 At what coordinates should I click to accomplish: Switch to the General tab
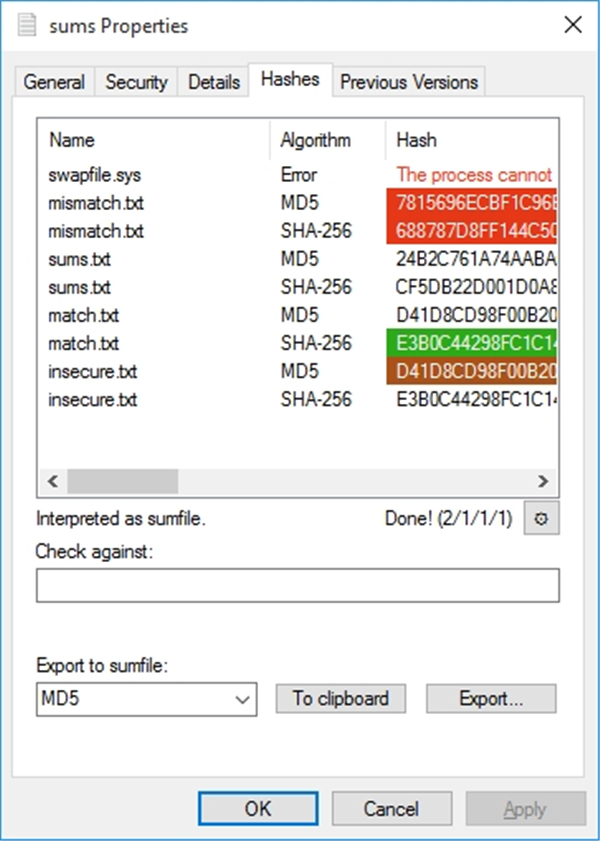click(x=54, y=82)
